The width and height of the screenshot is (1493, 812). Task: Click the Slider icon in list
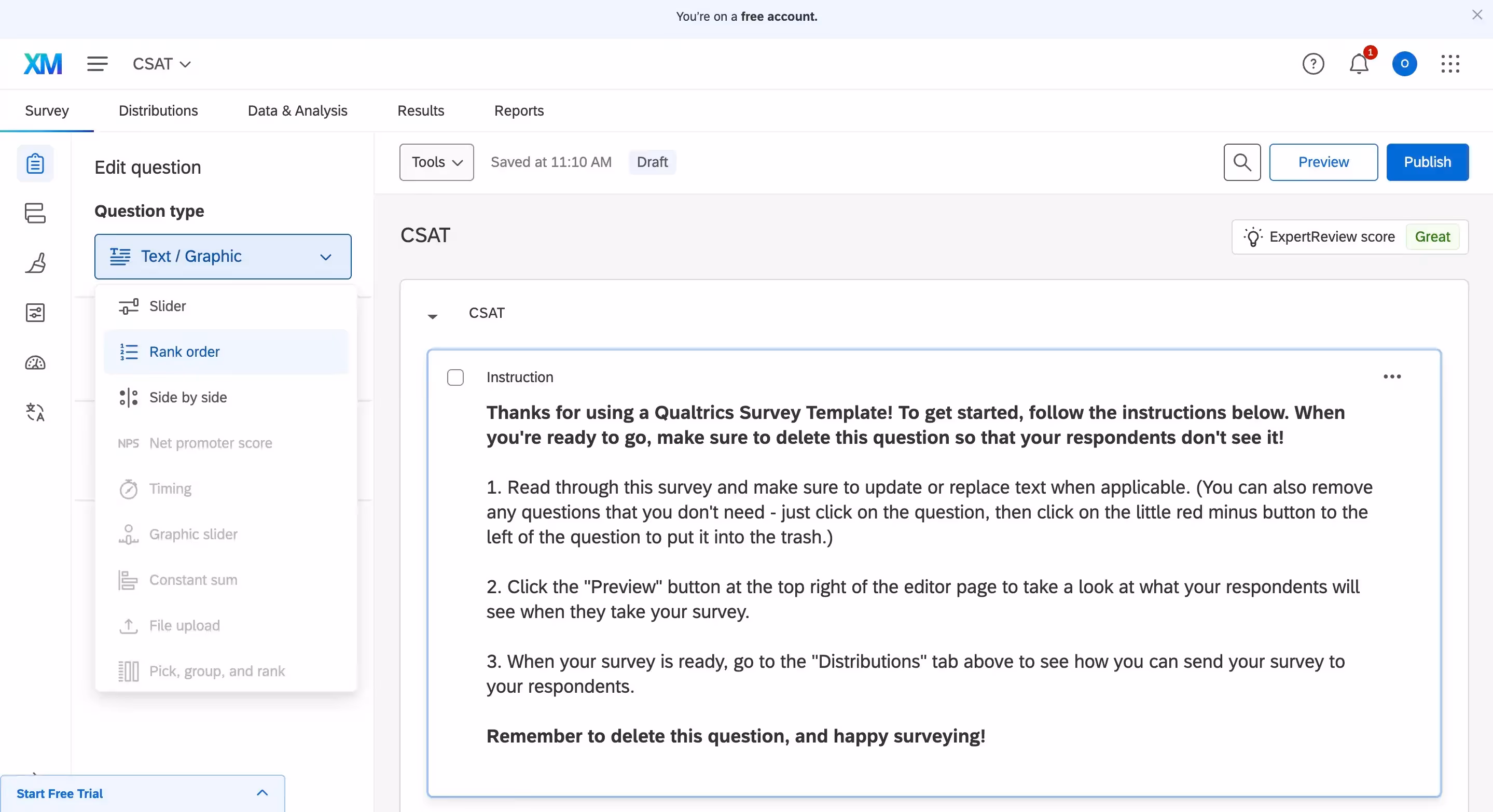pos(128,306)
